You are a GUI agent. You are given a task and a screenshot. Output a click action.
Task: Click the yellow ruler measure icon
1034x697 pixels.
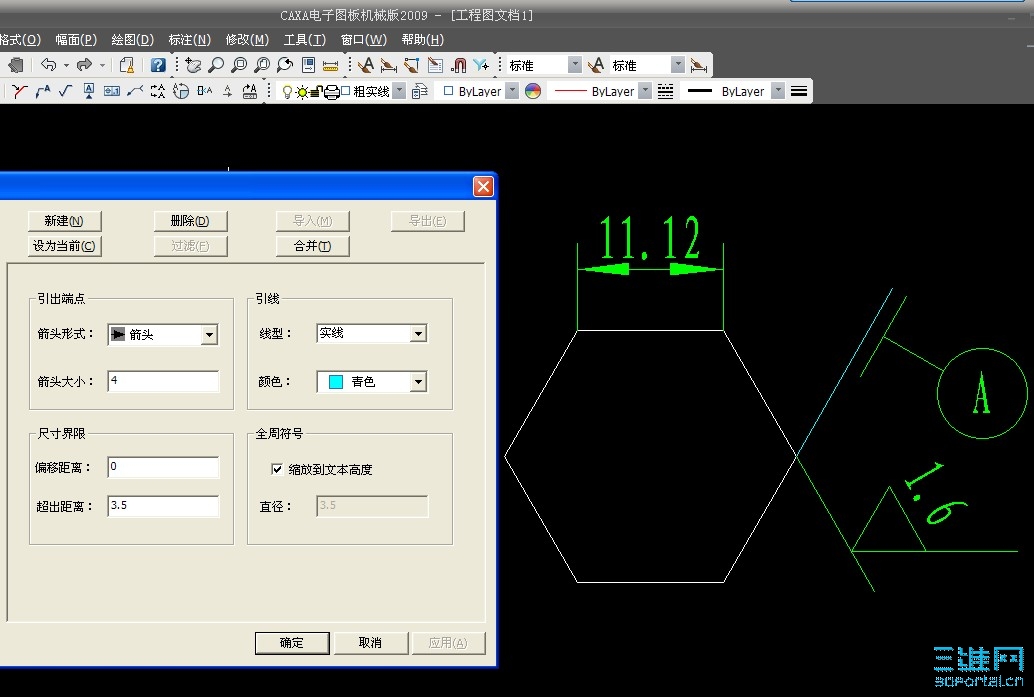pyautogui.click(x=330, y=65)
